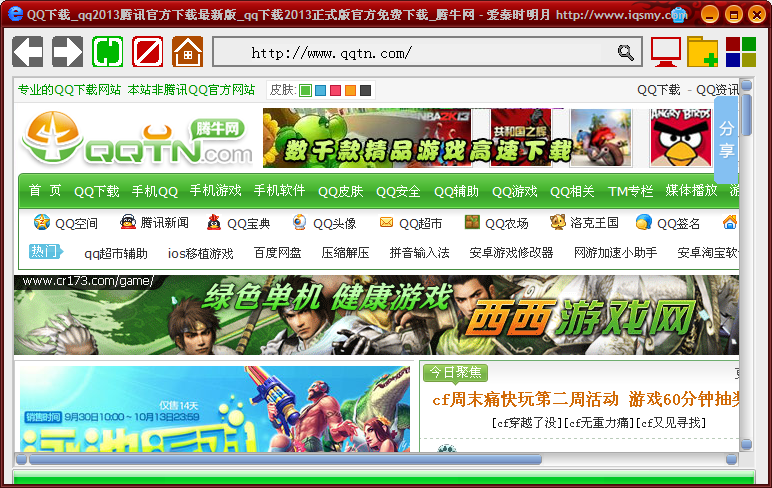Click the horizontal scrollbar thumb
The image size is (772, 488).
pos(286,459)
